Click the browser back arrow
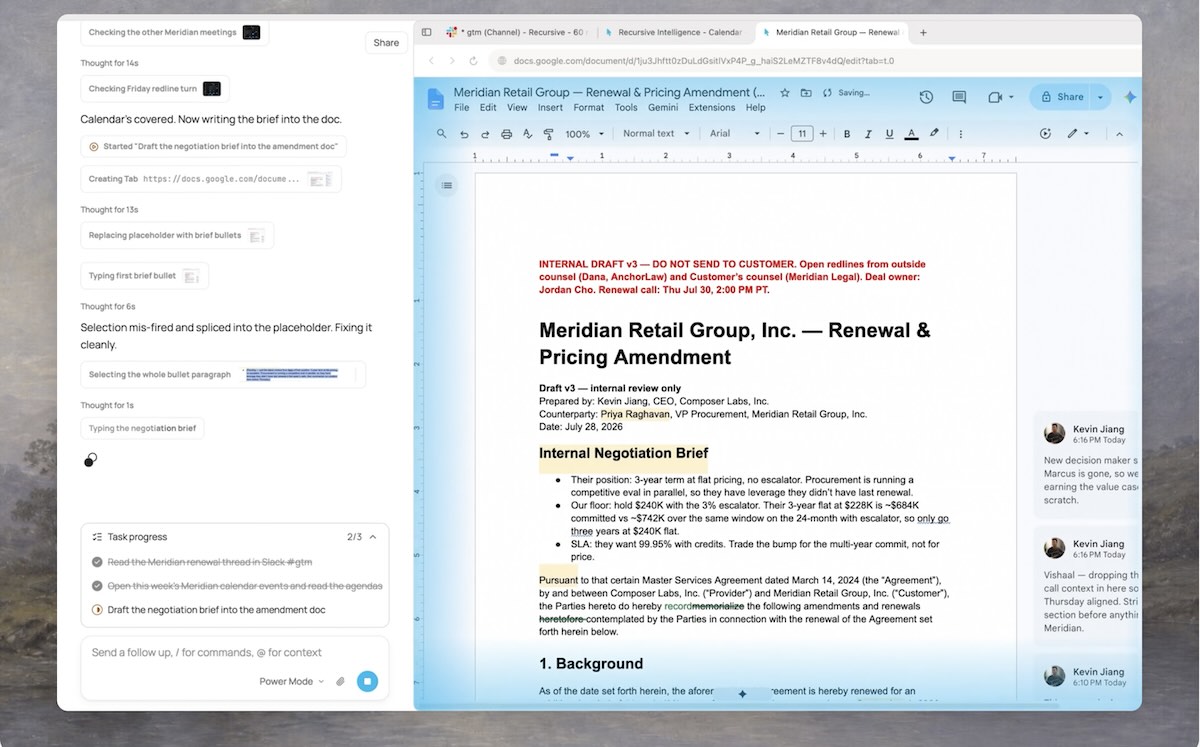 click(x=431, y=61)
